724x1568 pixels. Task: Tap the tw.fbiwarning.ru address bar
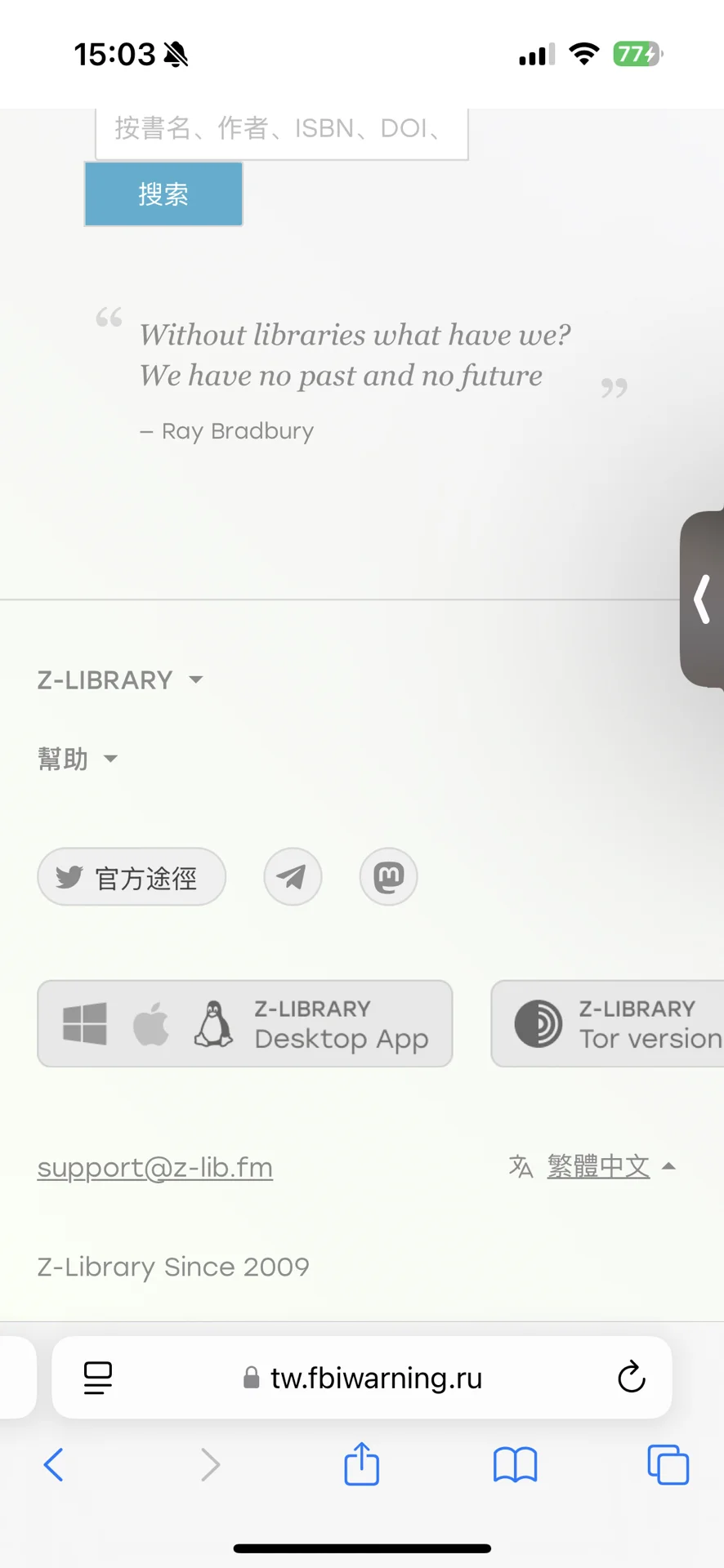[362, 1378]
